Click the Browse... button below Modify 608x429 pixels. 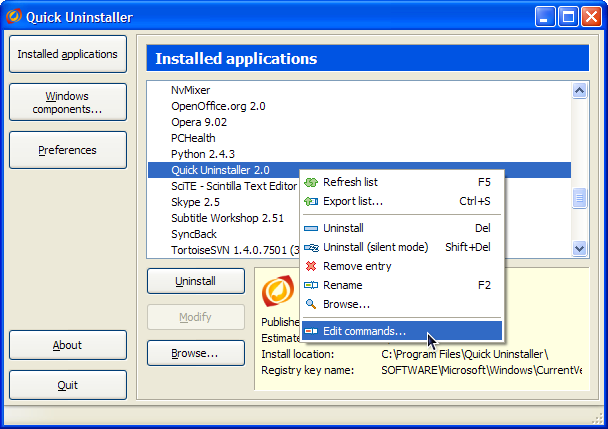pyautogui.click(x=196, y=353)
